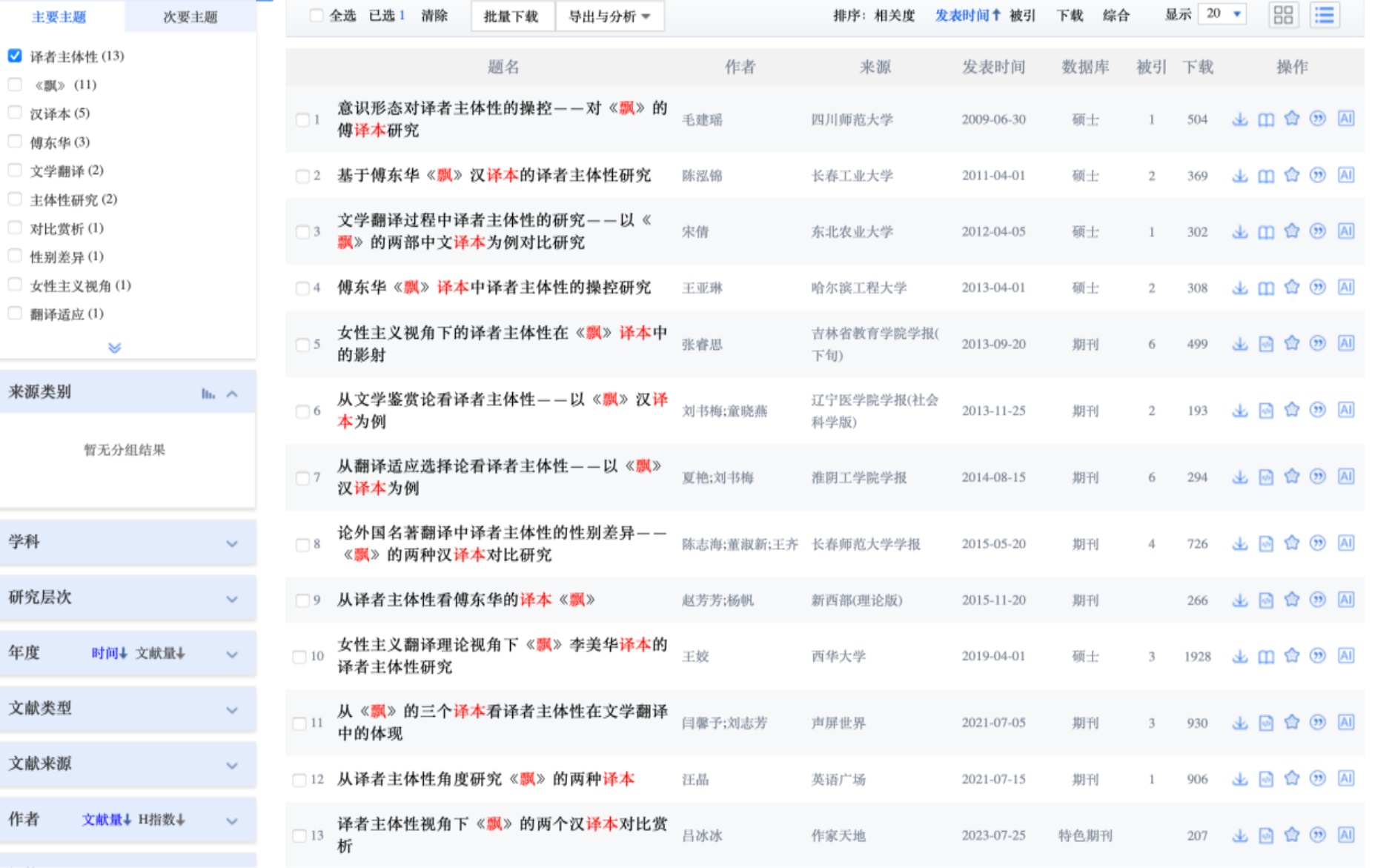1392x868 pixels.
Task: Open the 显示 20 per-page dropdown
Action: (x=1222, y=14)
